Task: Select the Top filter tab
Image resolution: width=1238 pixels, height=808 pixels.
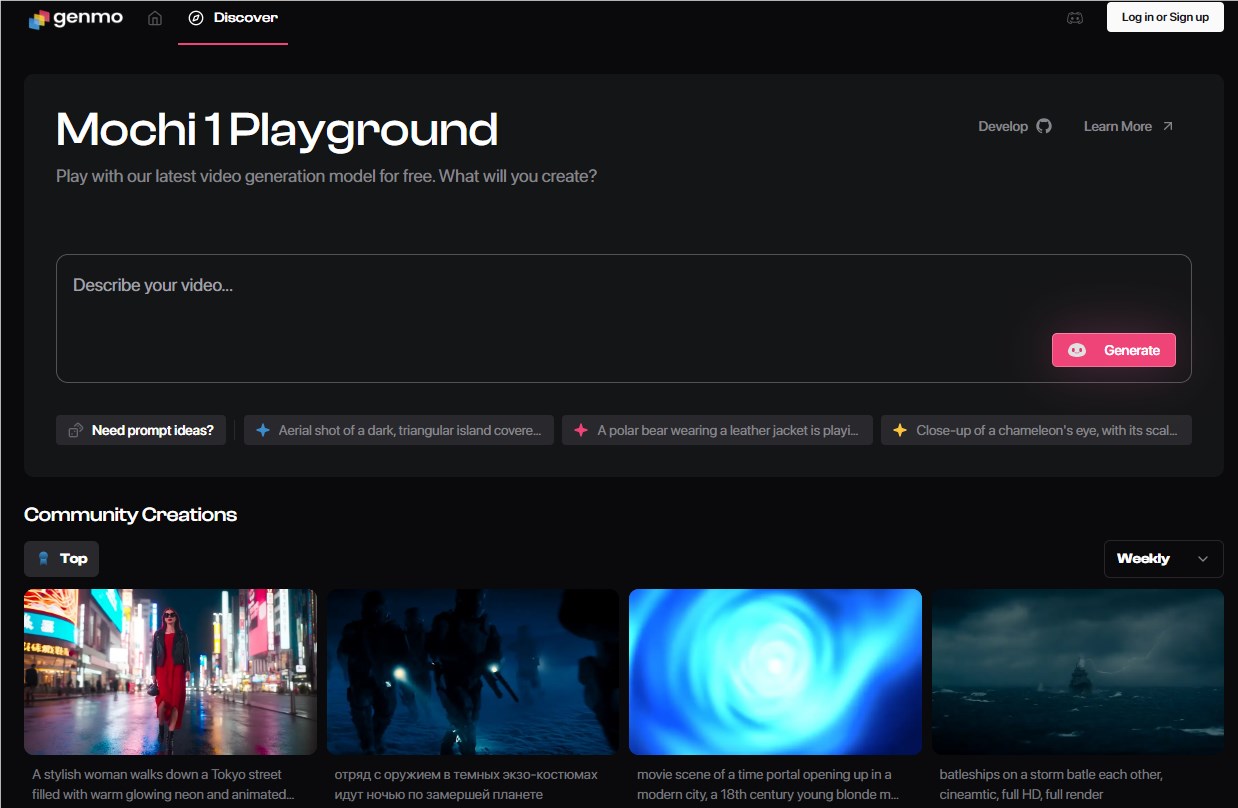Action: coord(62,559)
